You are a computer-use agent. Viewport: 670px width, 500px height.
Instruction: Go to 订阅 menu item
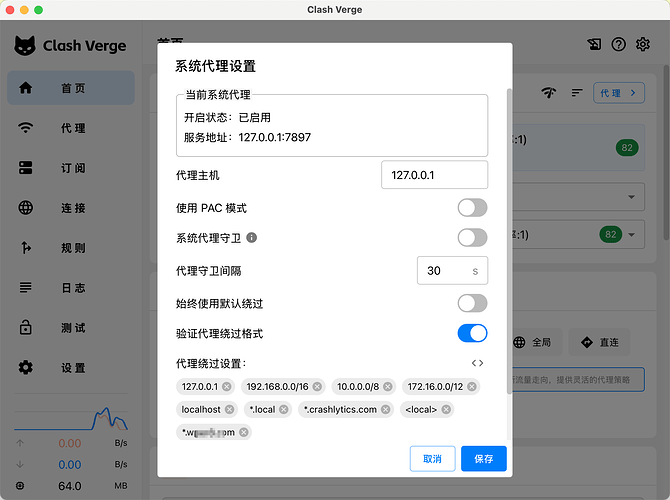click(71, 168)
